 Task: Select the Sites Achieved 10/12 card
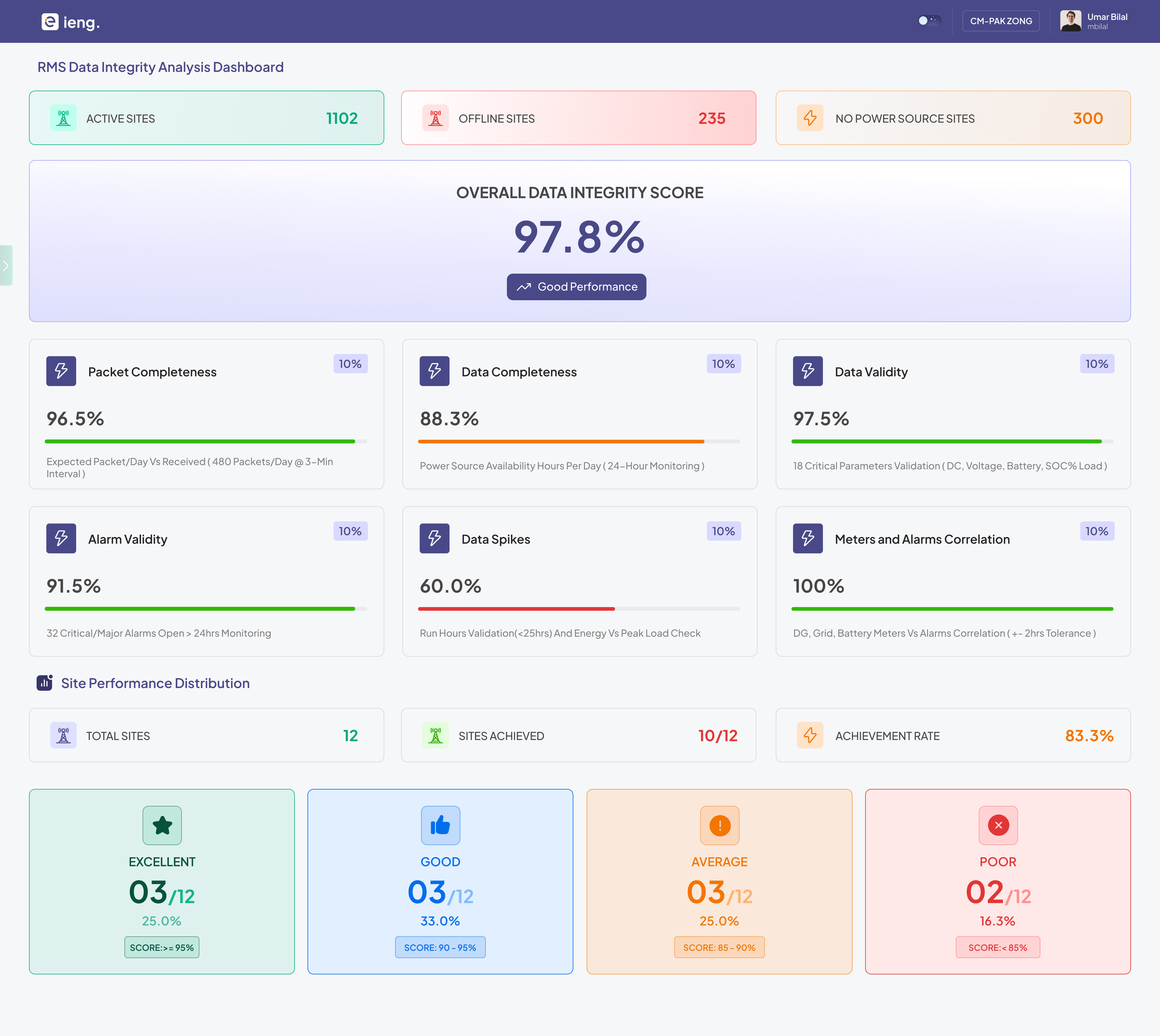pyautogui.click(x=578, y=735)
